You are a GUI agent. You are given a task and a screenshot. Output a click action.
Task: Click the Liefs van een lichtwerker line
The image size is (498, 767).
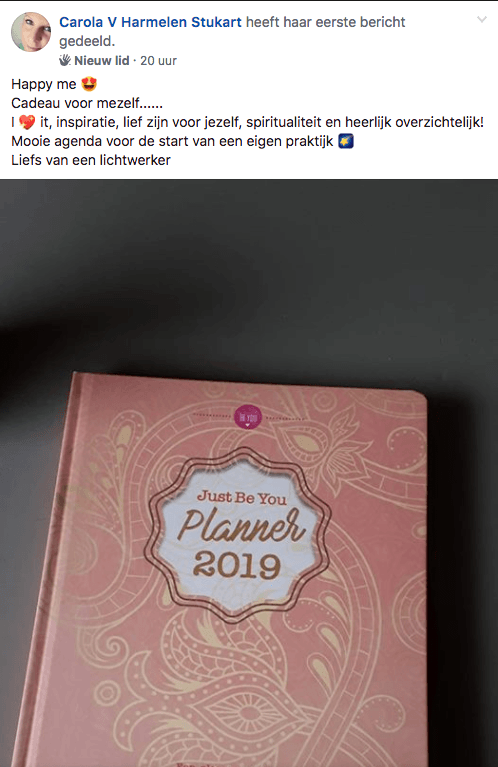(91, 160)
